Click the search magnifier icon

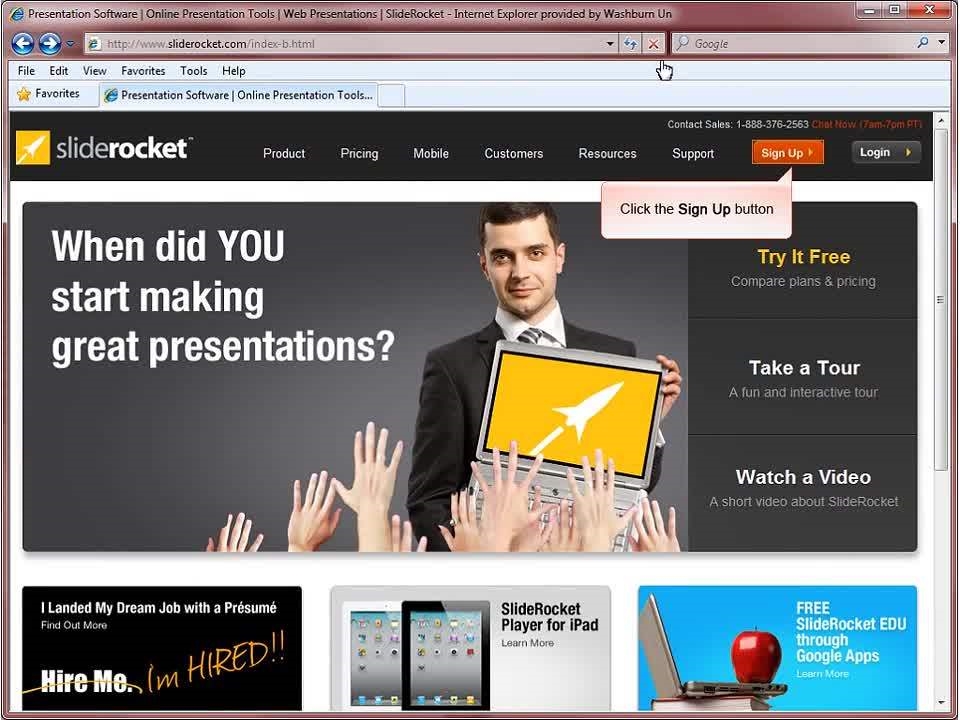point(923,42)
